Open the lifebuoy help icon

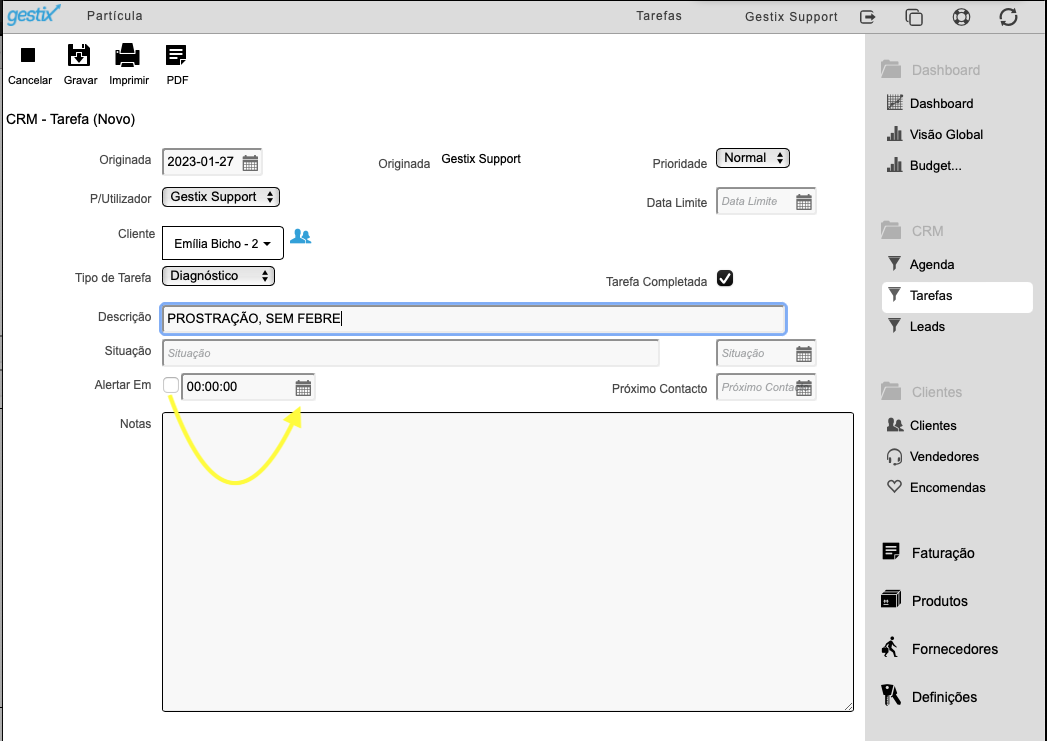pyautogui.click(x=961, y=17)
